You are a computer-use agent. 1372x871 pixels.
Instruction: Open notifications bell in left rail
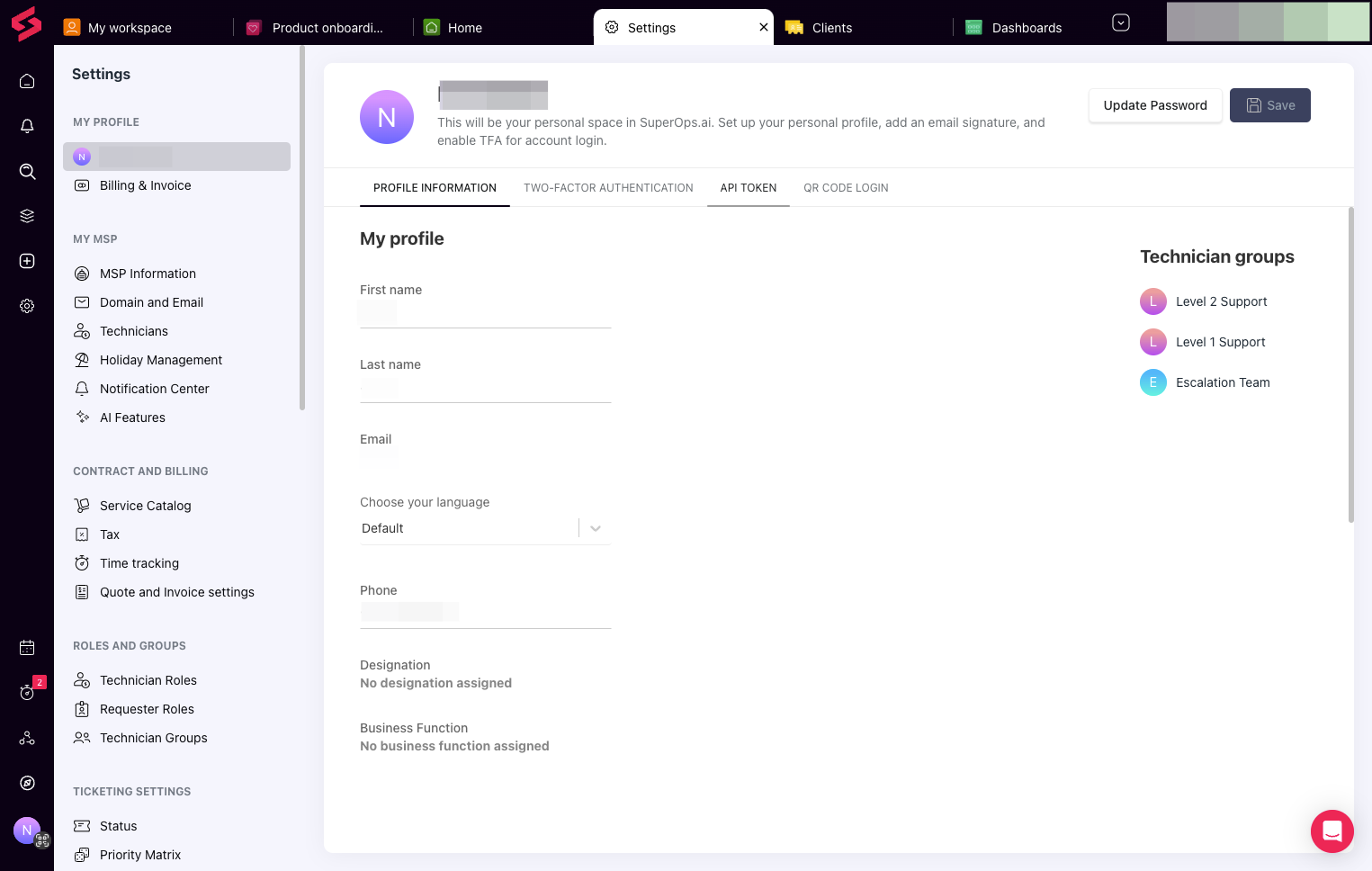click(27, 126)
